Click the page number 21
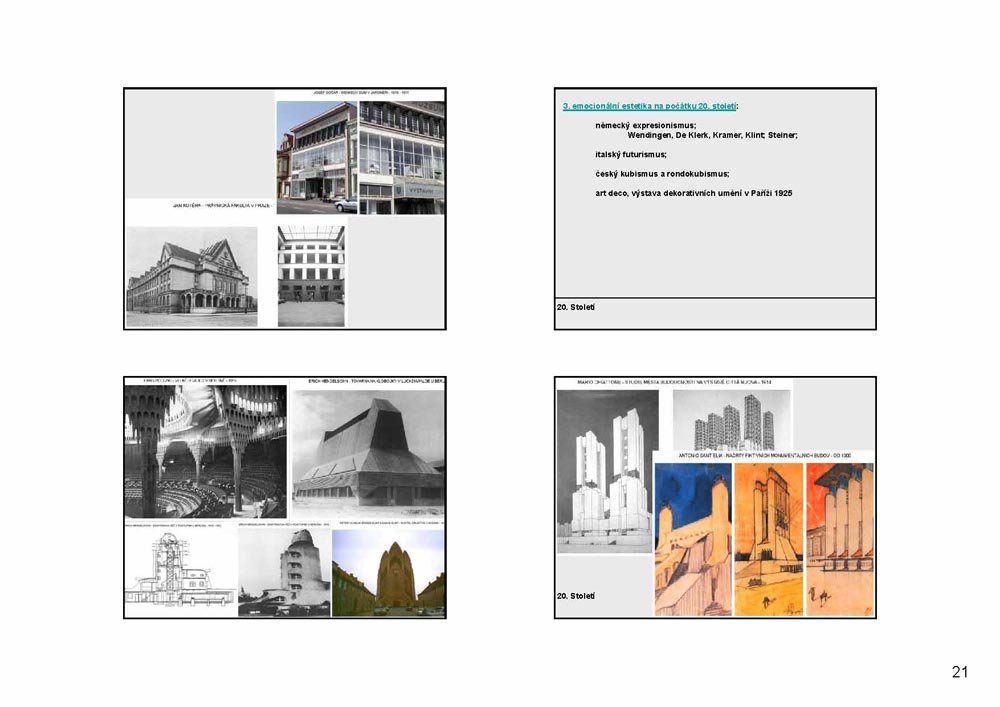 point(960,672)
